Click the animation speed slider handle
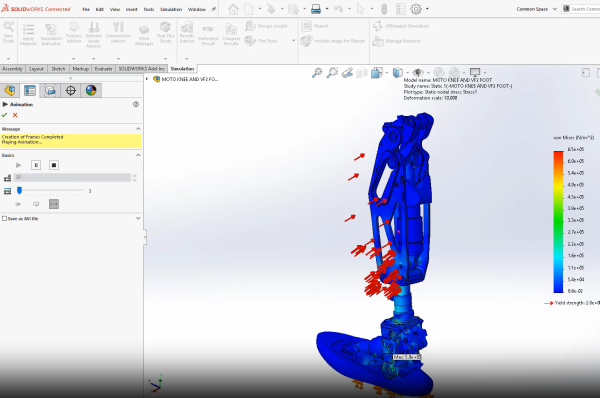The width and height of the screenshot is (600, 398). (20, 190)
